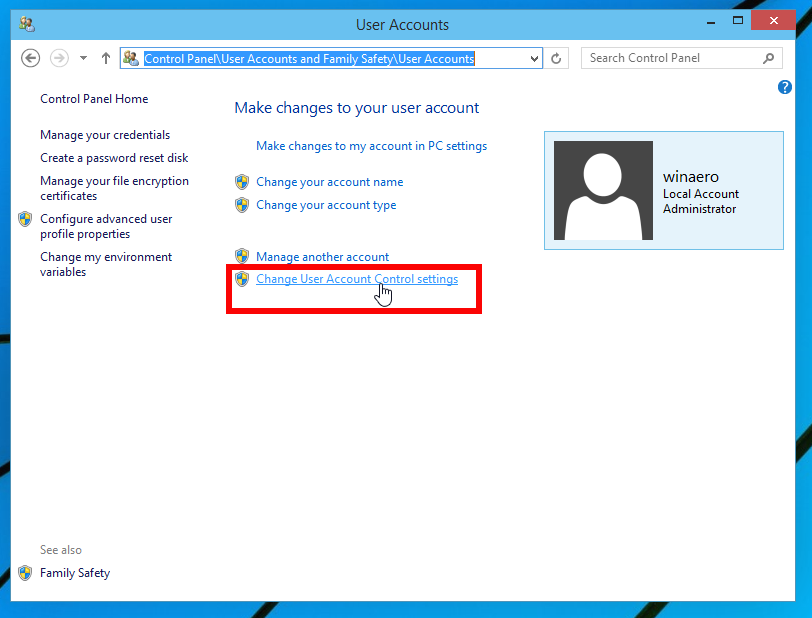
Task: Go up one level with the up arrow
Action: 105,58
